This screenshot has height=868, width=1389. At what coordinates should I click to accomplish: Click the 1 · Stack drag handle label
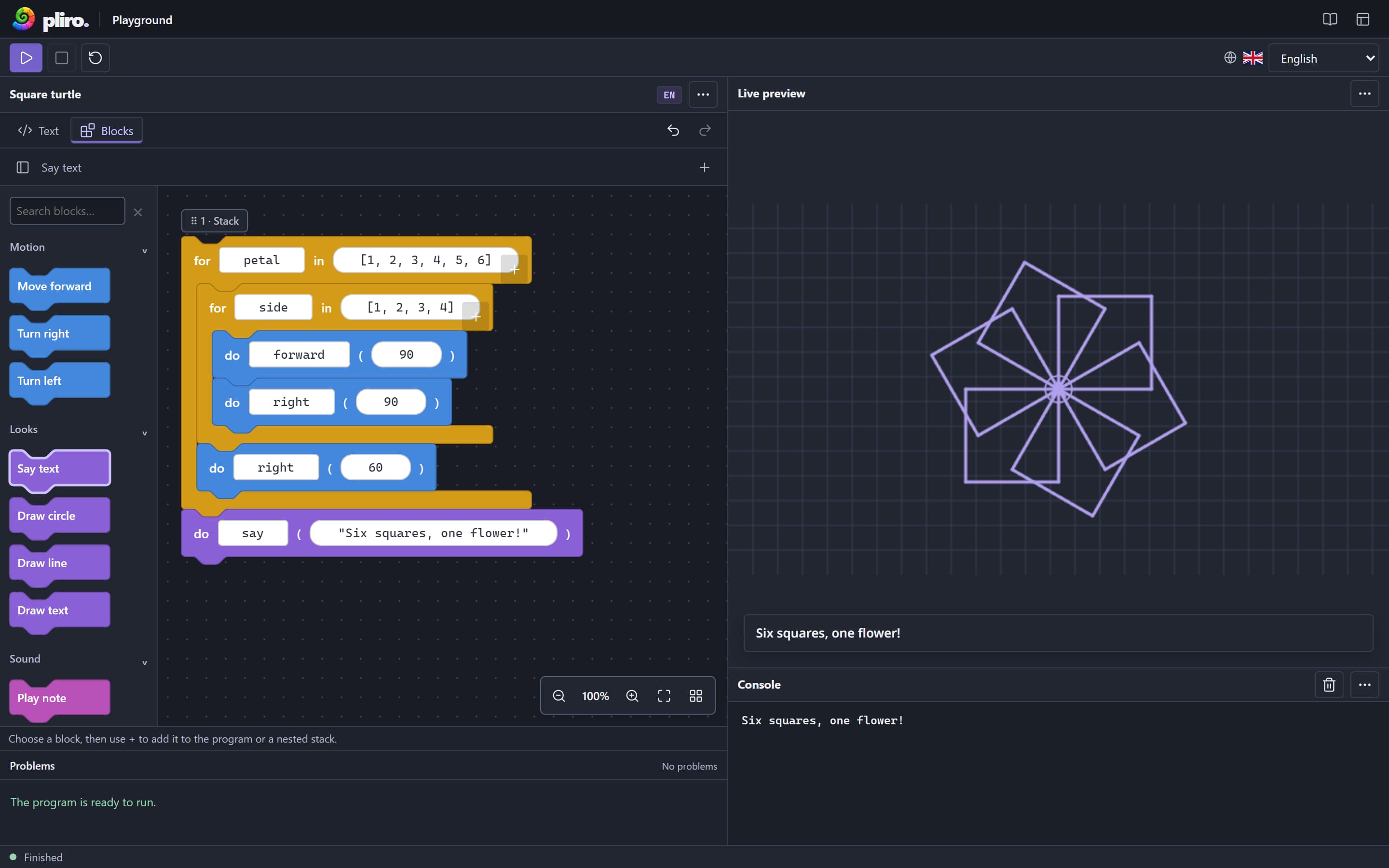(215, 221)
